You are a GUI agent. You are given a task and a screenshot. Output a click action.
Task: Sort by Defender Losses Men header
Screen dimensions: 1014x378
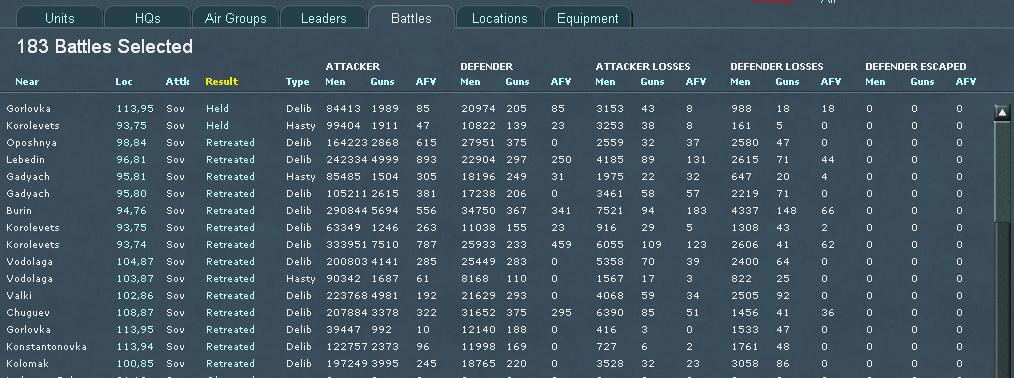(x=740, y=81)
